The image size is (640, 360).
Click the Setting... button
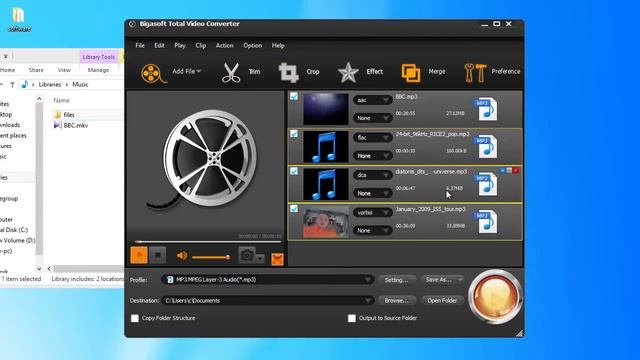(396, 280)
